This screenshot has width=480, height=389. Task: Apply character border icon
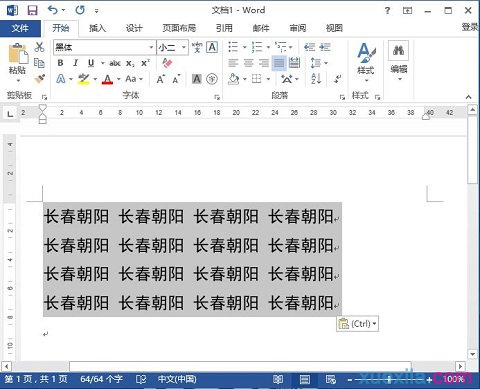tap(212, 47)
